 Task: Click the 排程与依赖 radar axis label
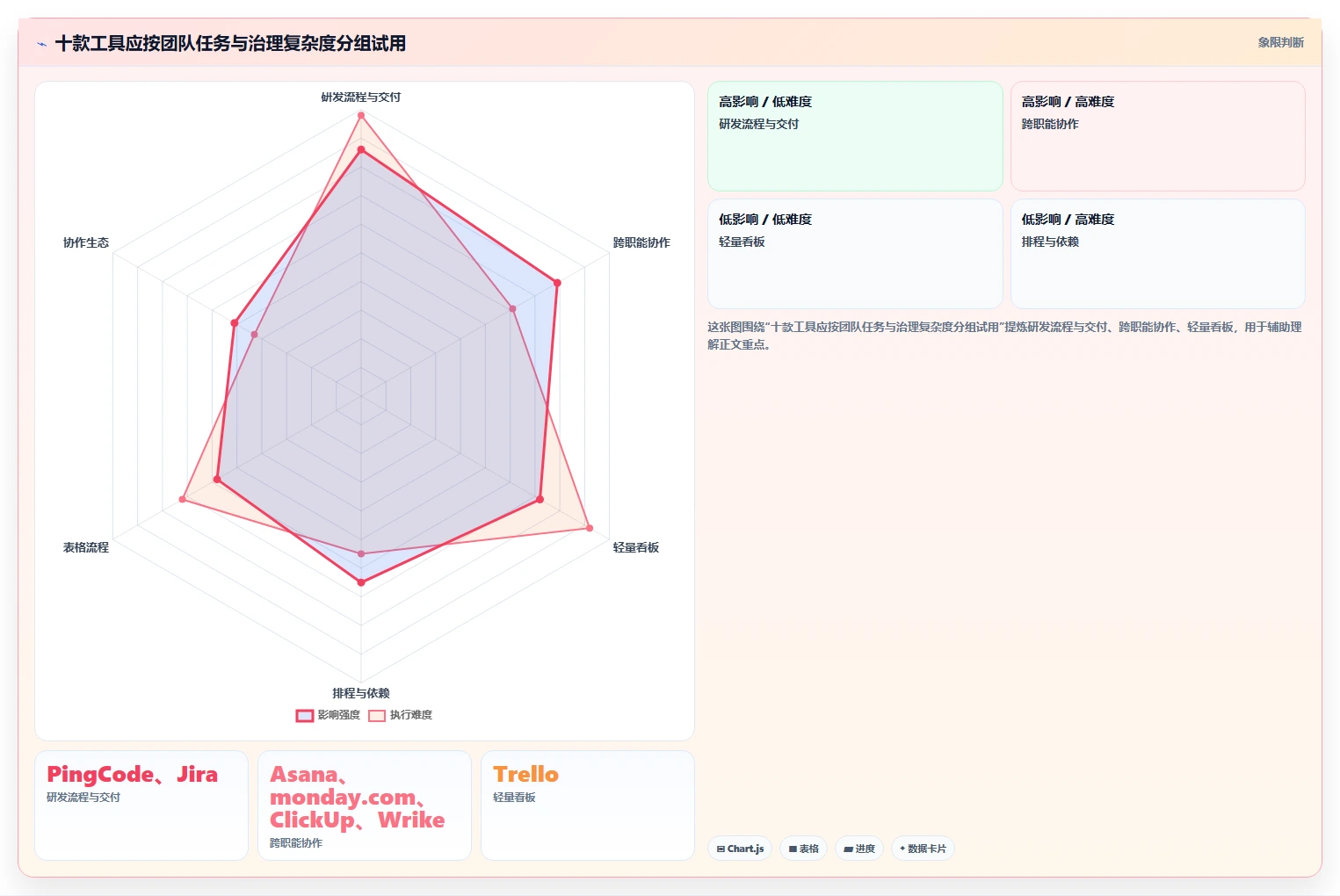(361, 693)
